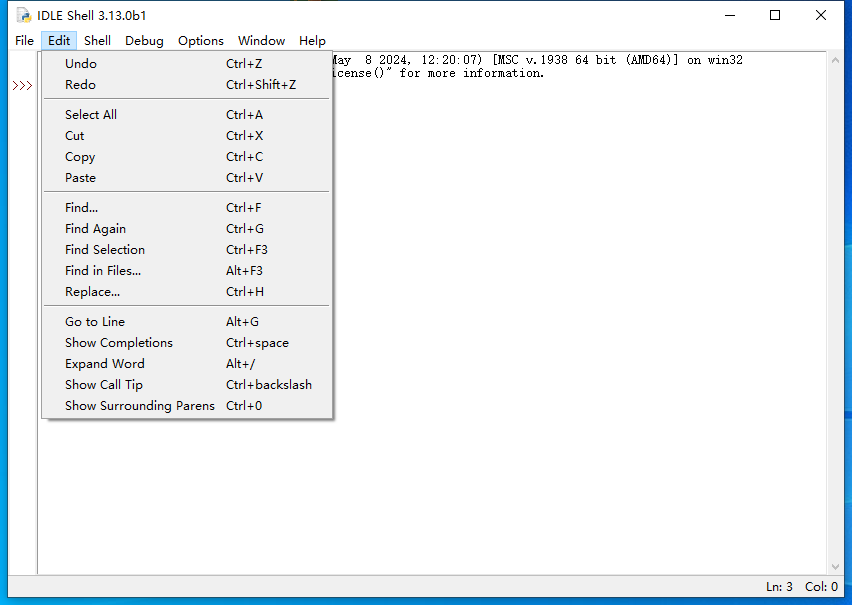
Task: Click the scrollbar up arrow
Action: [835, 60]
